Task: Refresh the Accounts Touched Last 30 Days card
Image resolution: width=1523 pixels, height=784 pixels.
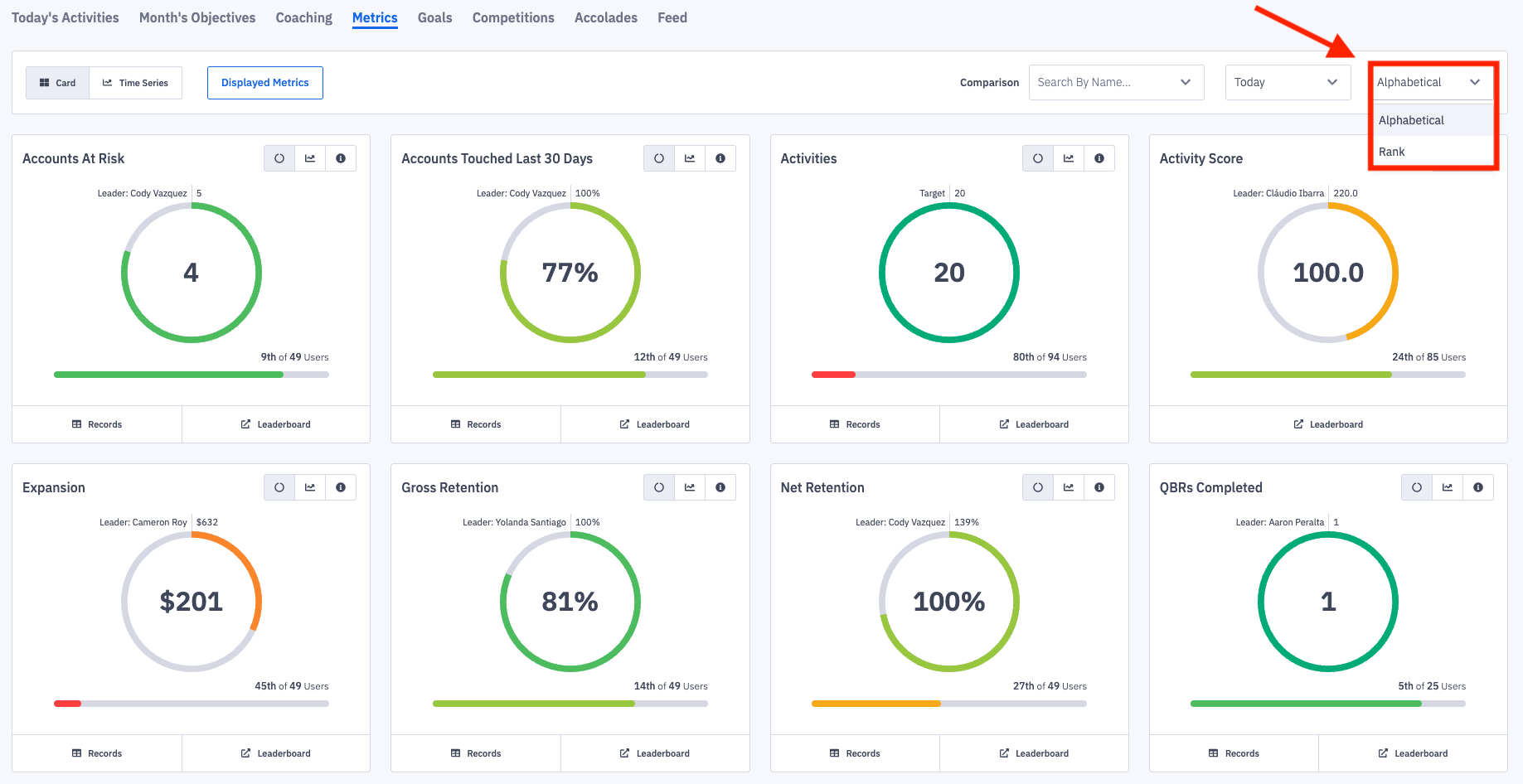Action: coord(659,158)
